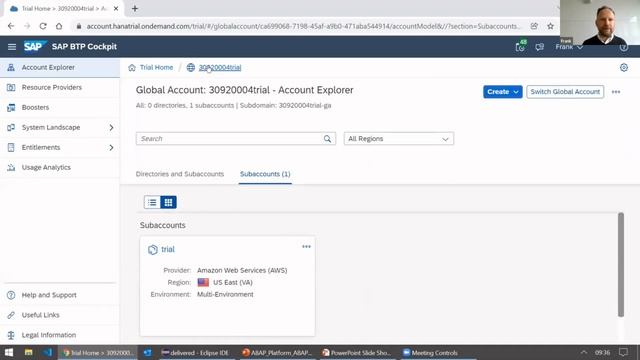Open the All Regions dropdown
The width and height of the screenshot is (640, 360).
click(398, 139)
